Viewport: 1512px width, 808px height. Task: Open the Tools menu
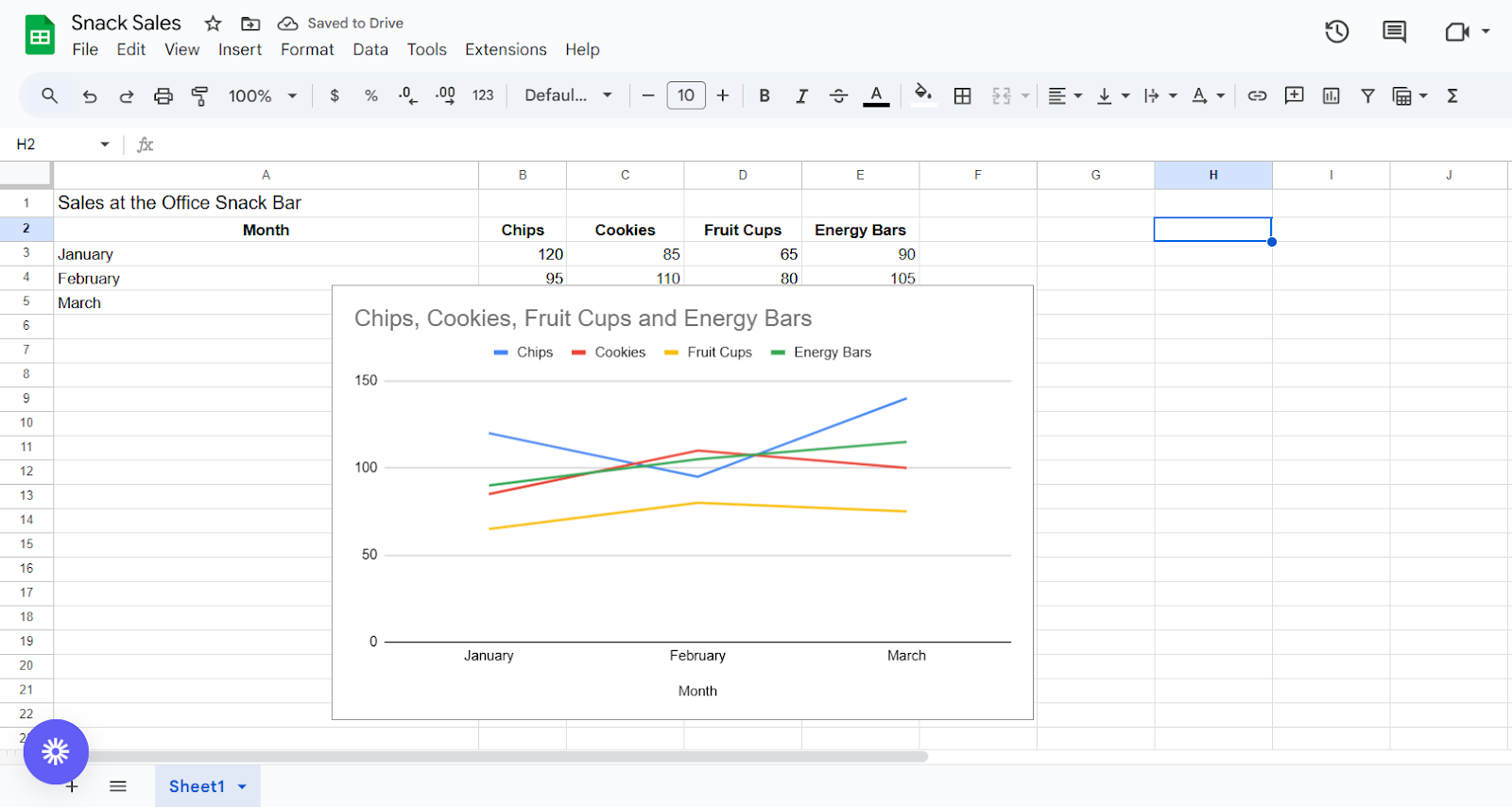coord(427,49)
